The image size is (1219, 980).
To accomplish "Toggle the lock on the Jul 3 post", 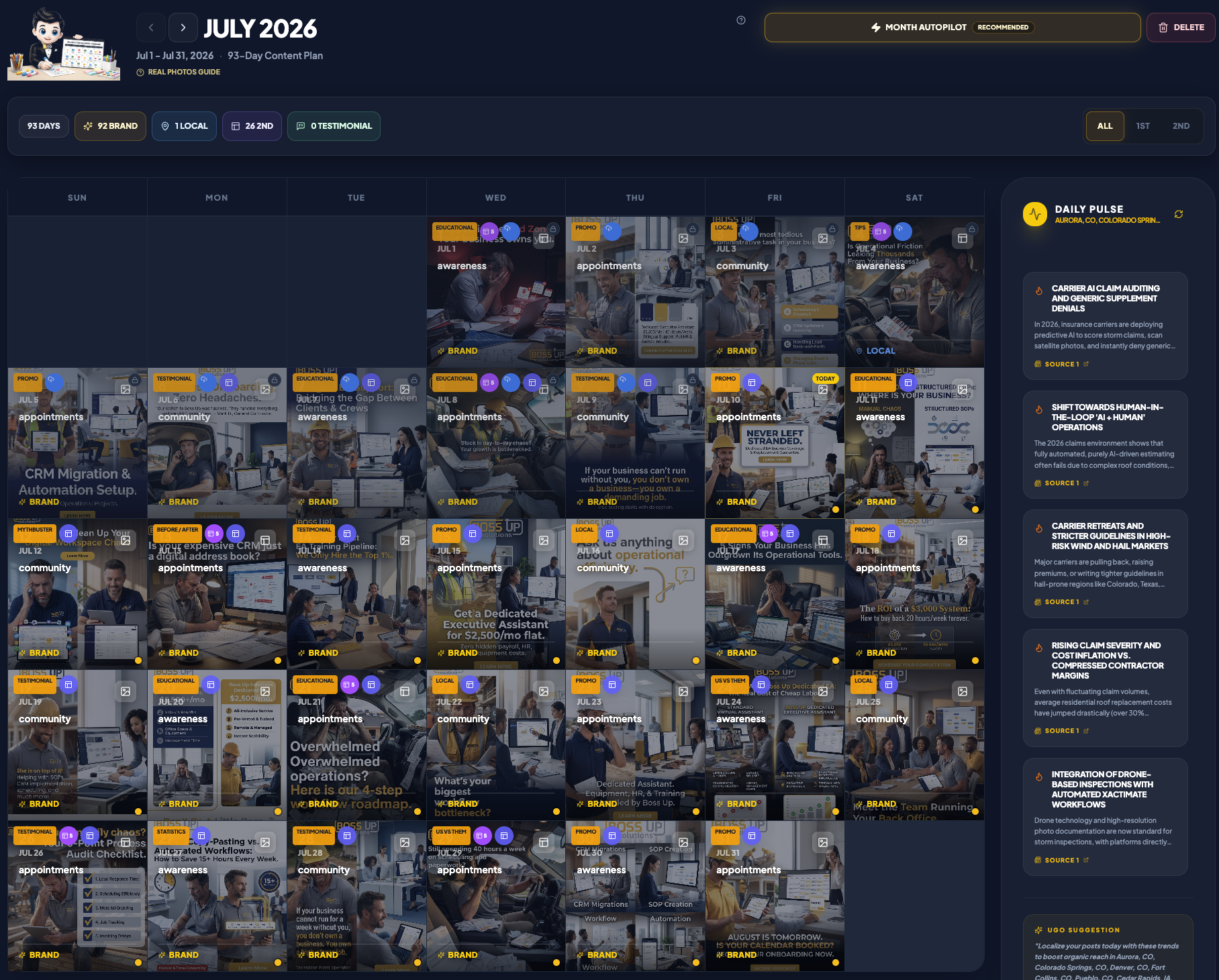I will (832, 229).
